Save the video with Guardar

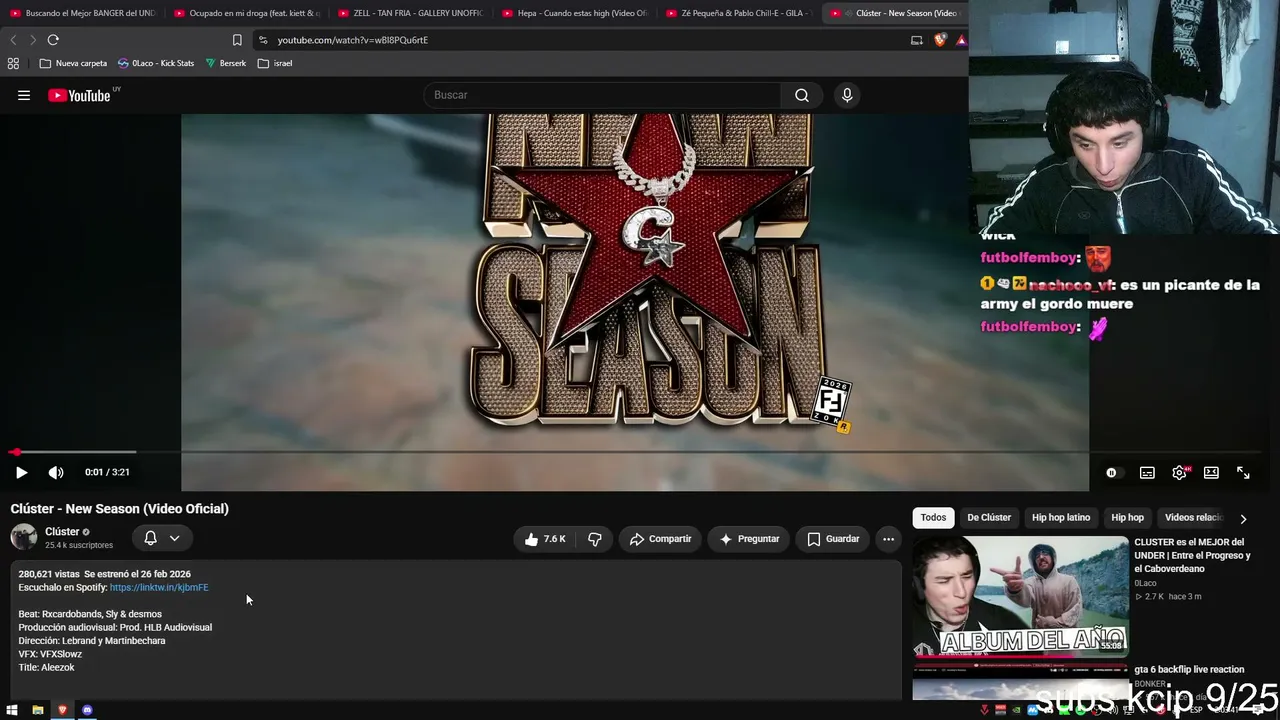833,539
